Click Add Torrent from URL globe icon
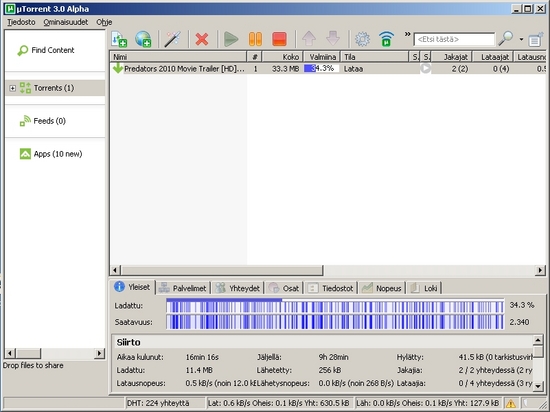The width and height of the screenshot is (550, 412). (143, 39)
